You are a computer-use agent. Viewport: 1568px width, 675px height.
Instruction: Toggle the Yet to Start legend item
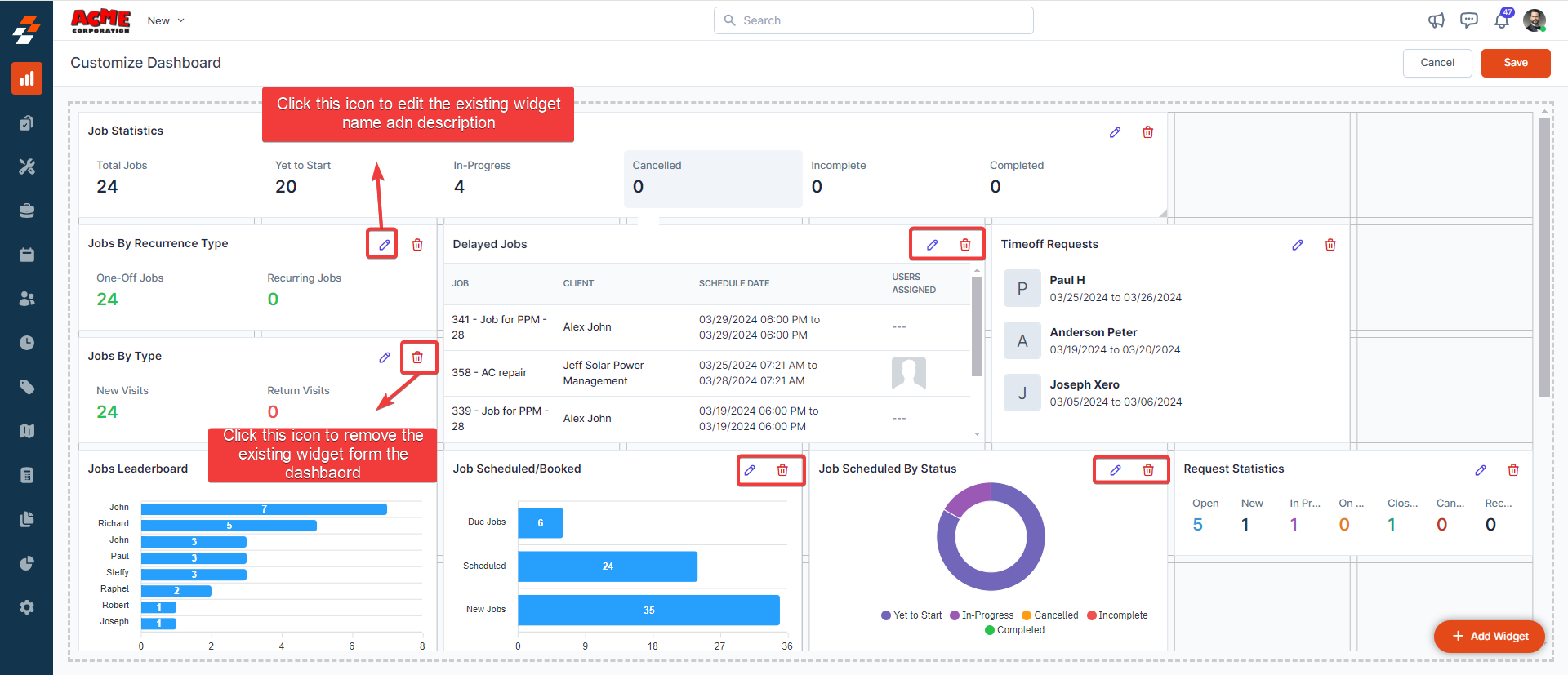point(911,615)
